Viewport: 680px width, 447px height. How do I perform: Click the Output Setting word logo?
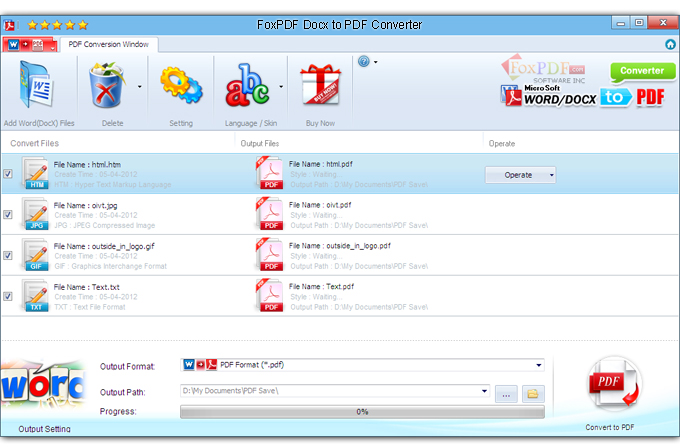pyautogui.click(x=42, y=384)
